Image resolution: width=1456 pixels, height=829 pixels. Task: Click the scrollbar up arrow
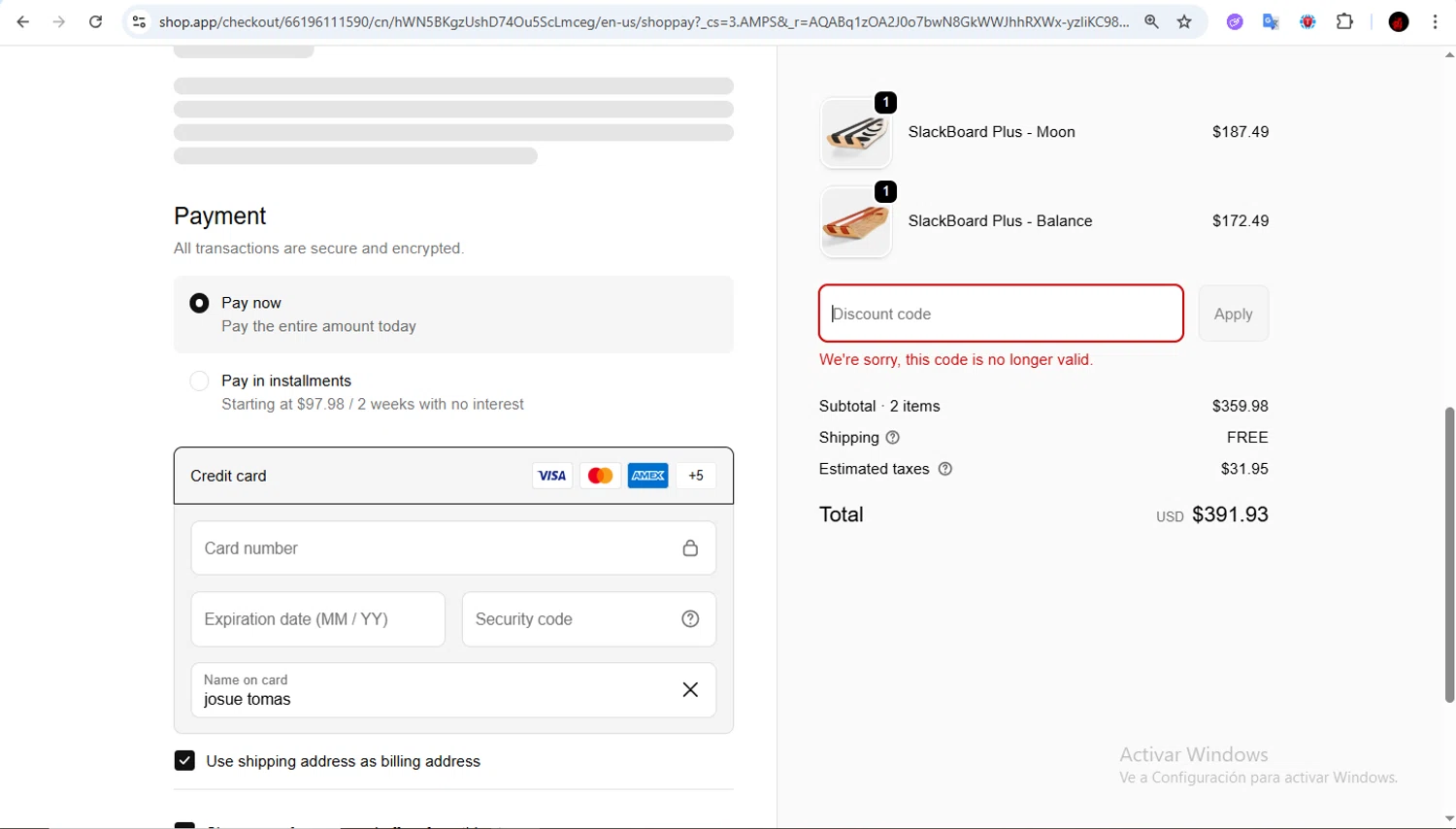coord(1449,55)
